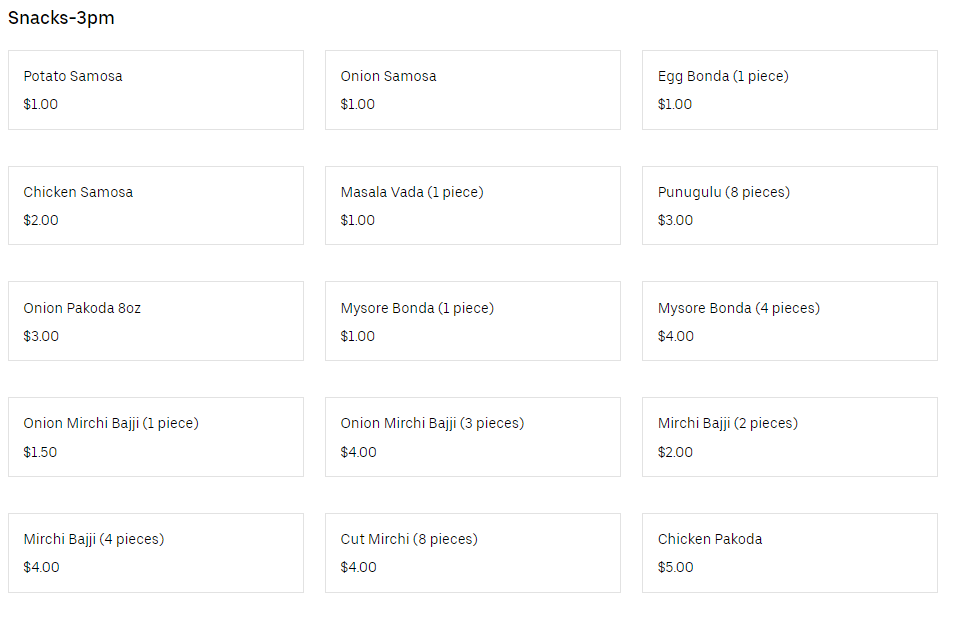This screenshot has width=966, height=620.
Task: Open the Onion Samosa item card
Action: [x=472, y=90]
